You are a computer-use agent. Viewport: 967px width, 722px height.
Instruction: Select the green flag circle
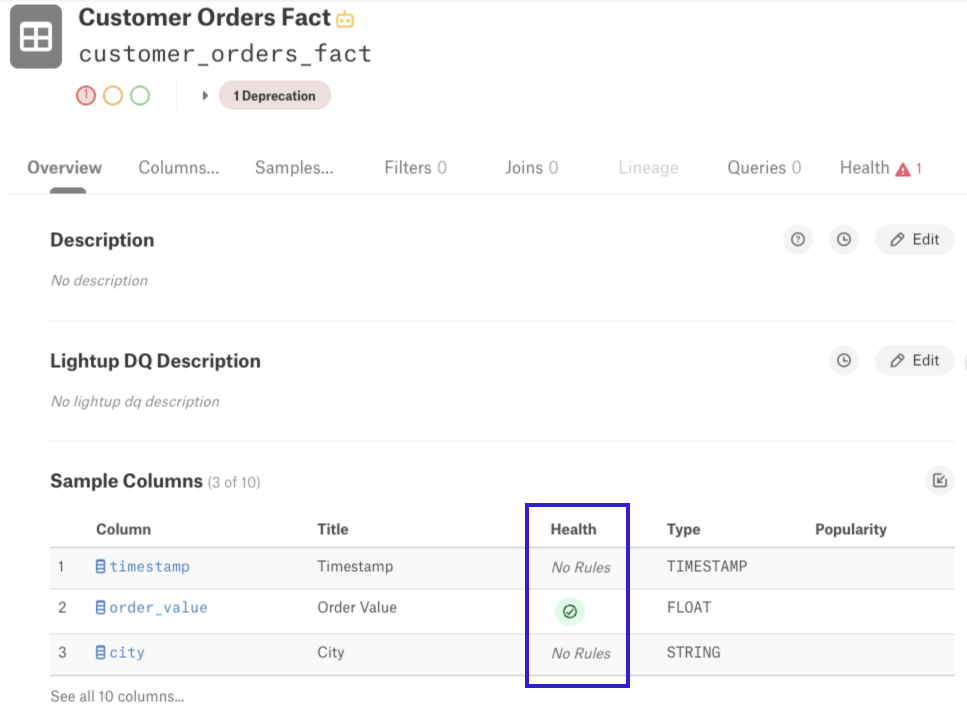[x=140, y=96]
